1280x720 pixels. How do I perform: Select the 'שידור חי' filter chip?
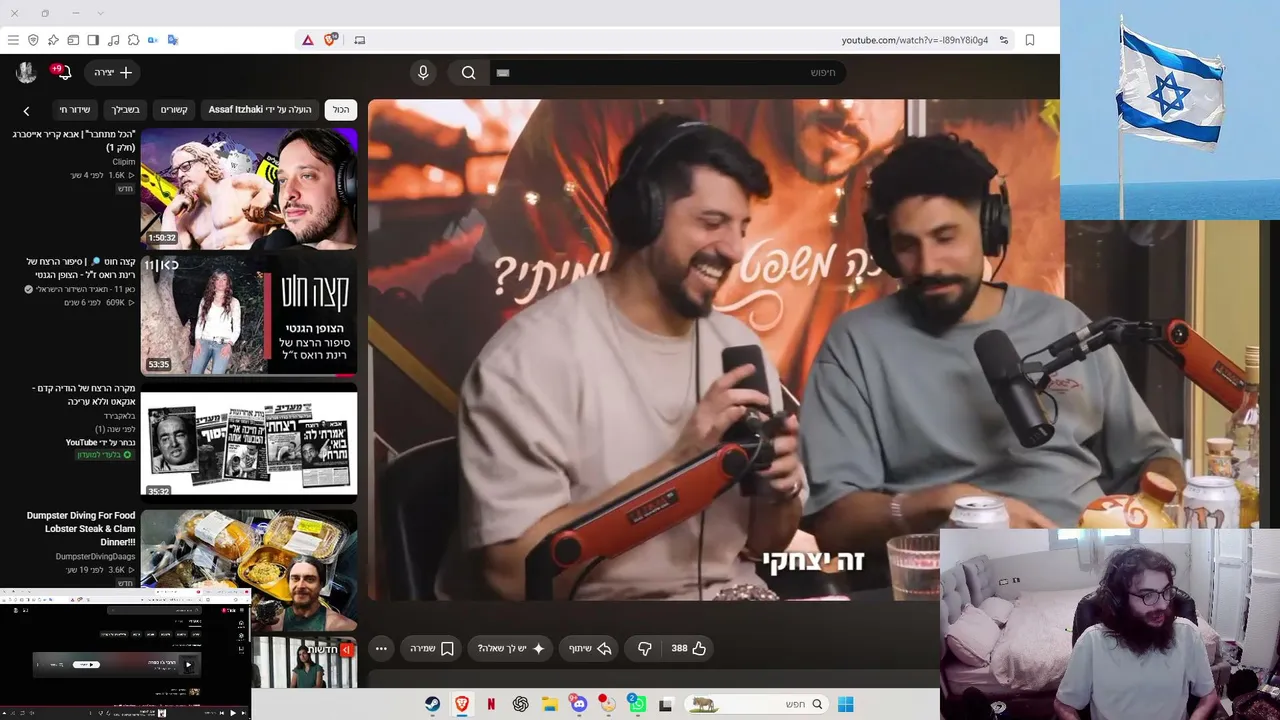click(x=75, y=110)
